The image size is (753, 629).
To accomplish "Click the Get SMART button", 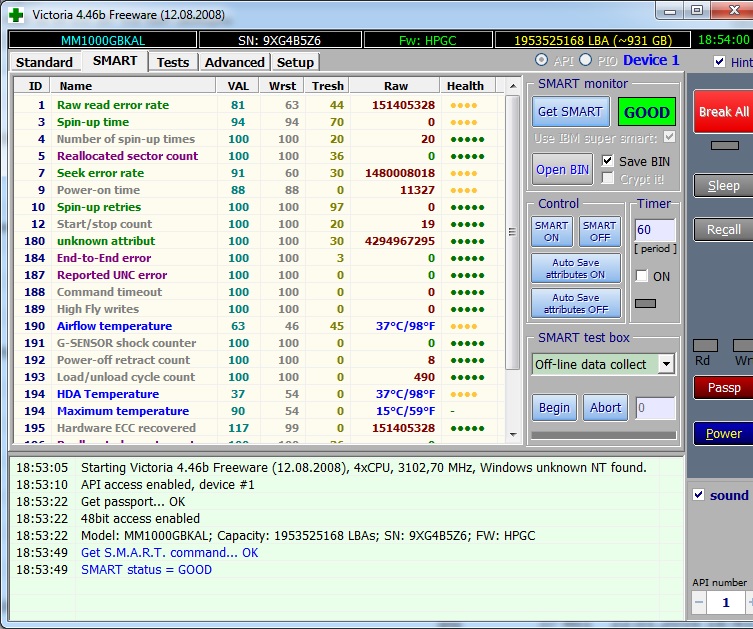I will coord(570,112).
